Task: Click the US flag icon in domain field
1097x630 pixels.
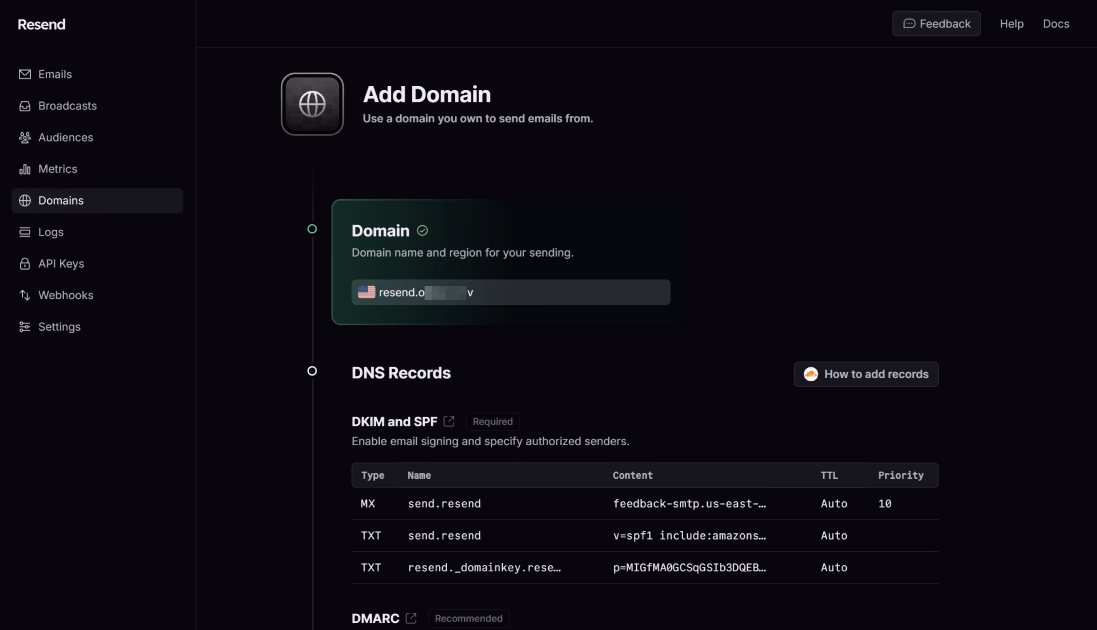Action: click(x=367, y=292)
